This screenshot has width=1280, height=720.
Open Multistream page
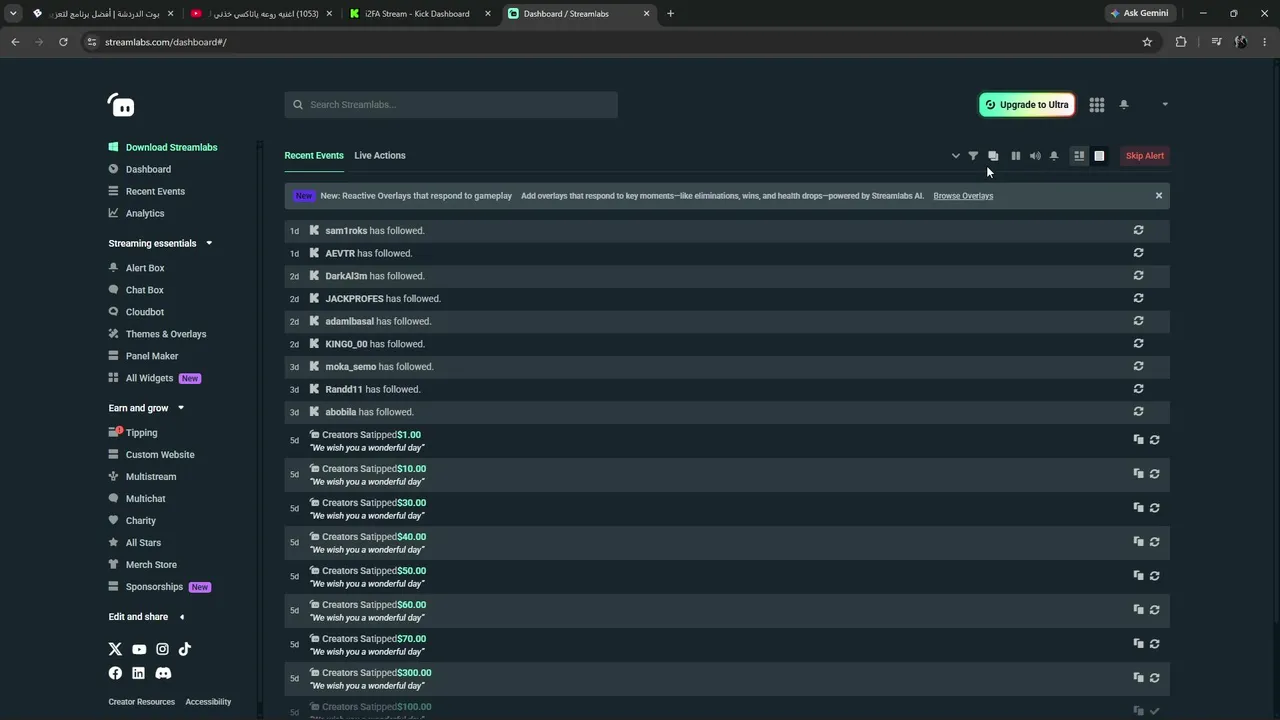(143, 477)
